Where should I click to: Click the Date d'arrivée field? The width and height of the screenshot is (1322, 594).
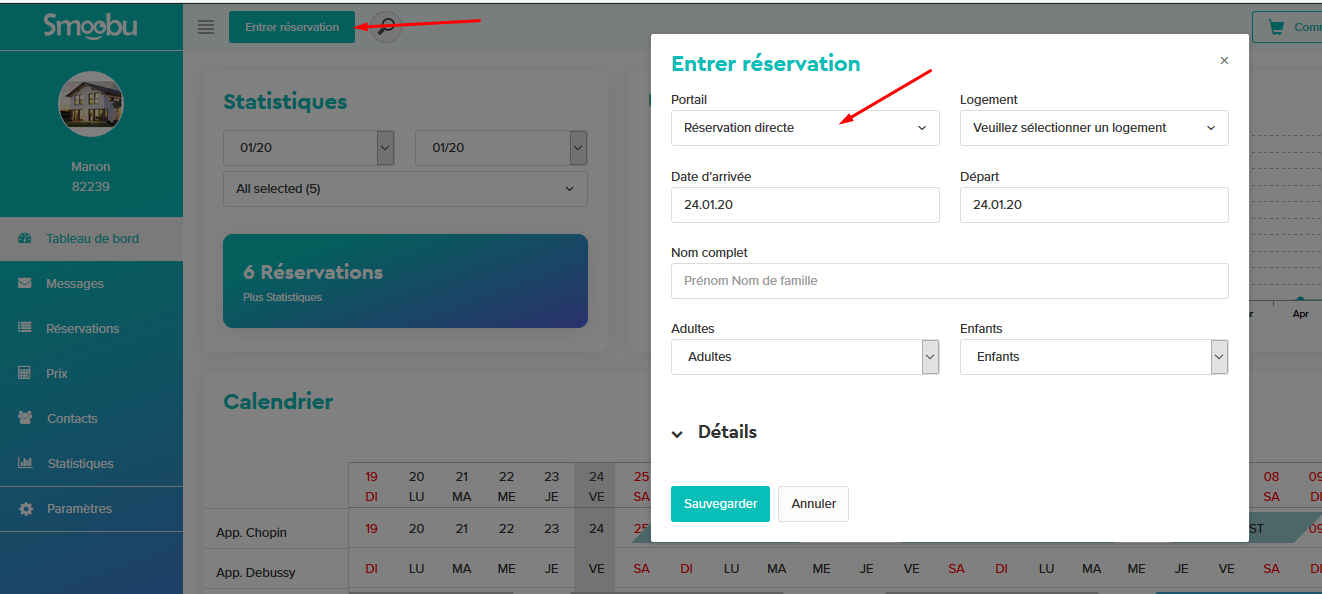tap(805, 205)
